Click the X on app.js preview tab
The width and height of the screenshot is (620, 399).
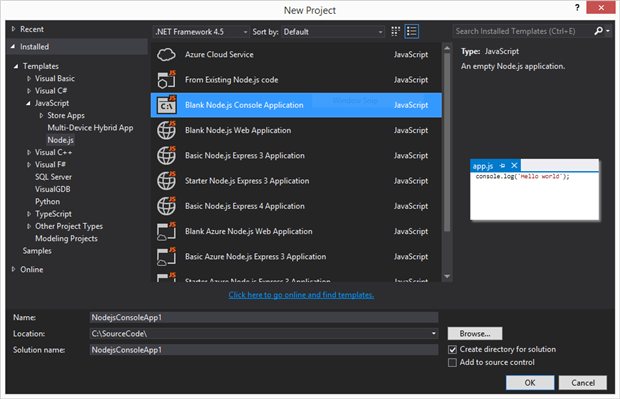(514, 166)
